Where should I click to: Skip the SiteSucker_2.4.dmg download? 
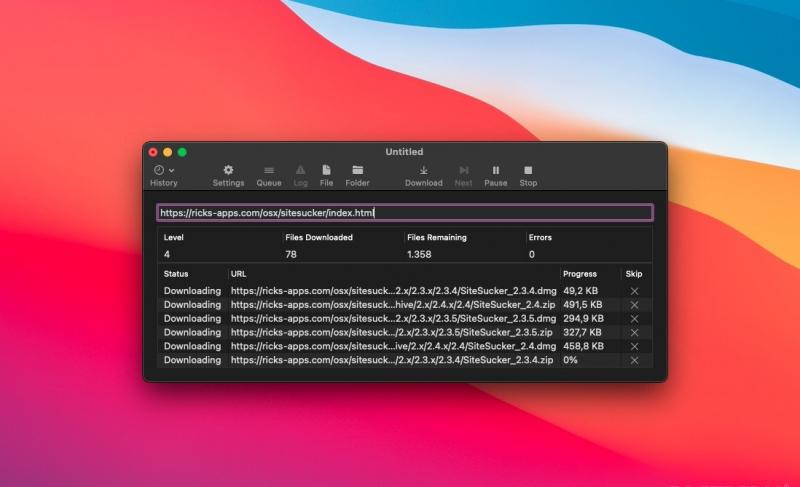(x=634, y=346)
